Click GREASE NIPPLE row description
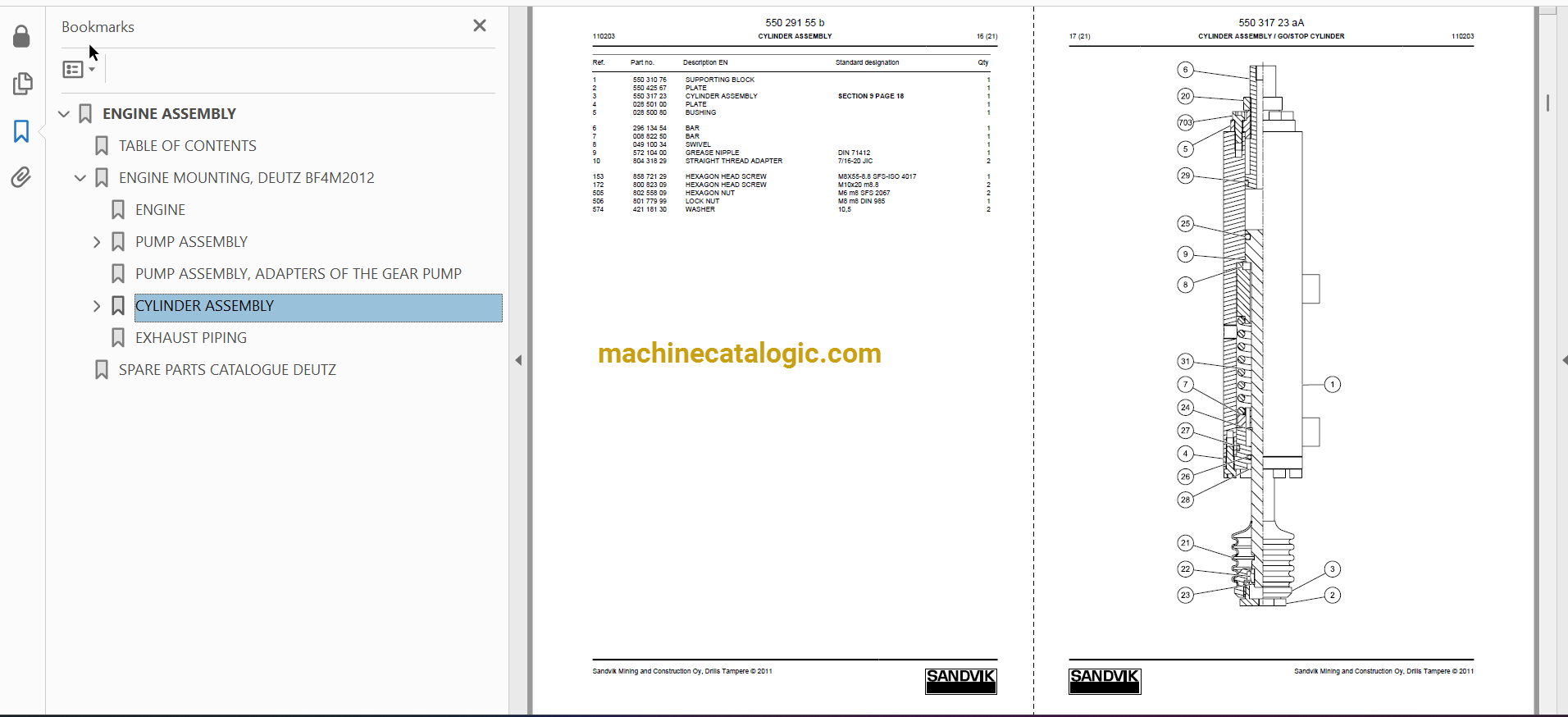This screenshot has width=1568, height=717. pos(712,153)
